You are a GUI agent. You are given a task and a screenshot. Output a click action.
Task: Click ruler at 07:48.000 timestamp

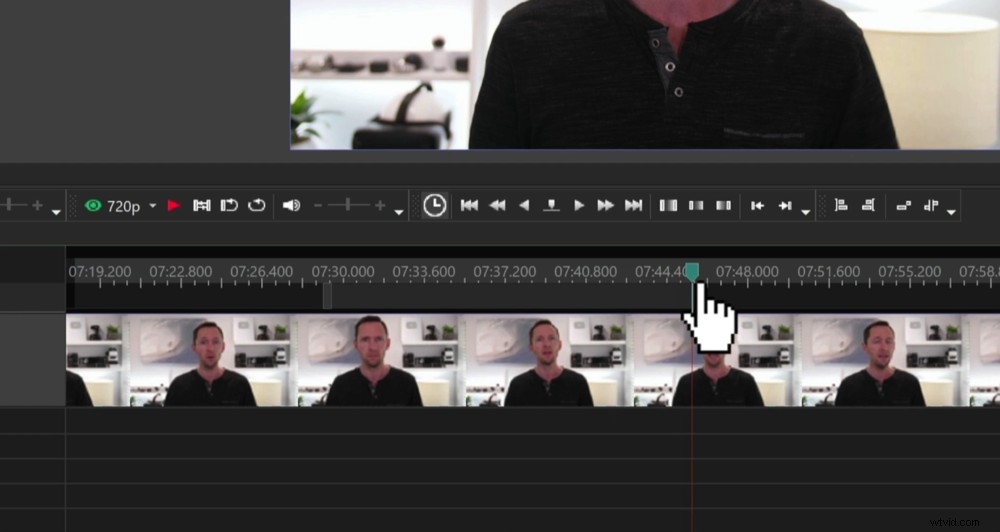pyautogui.click(x=747, y=272)
